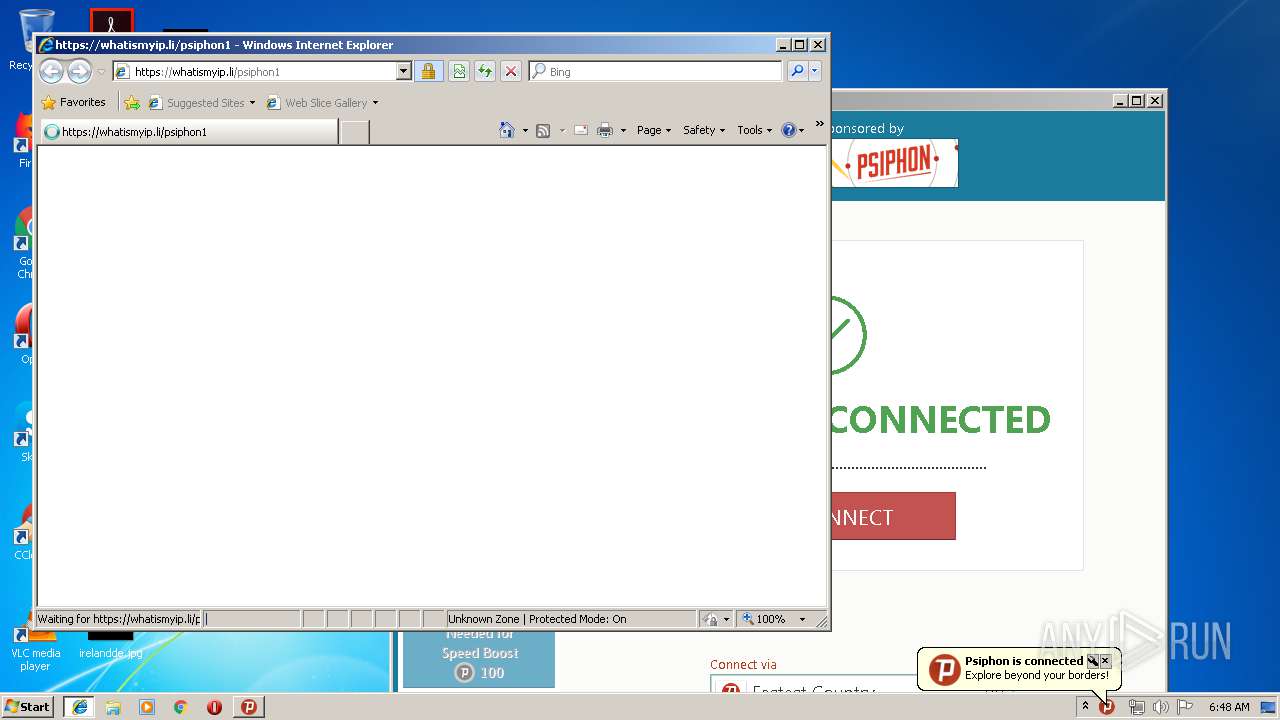Click the red disconnect button in Psiphon
The width and height of the screenshot is (1280, 720).
pyautogui.click(x=893, y=516)
